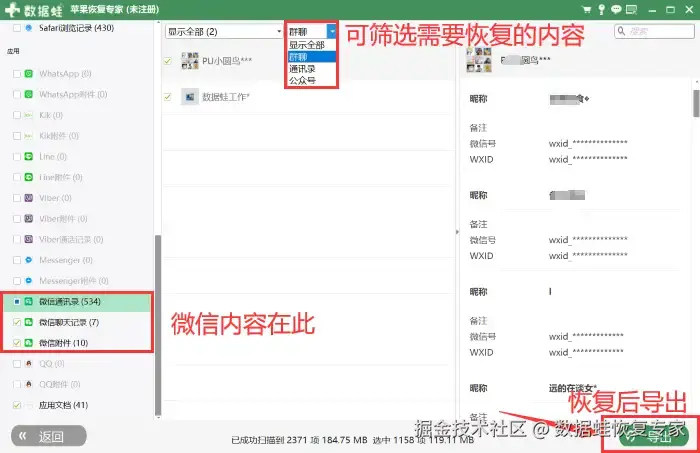Select 公众号 in the filter list

click(x=311, y=80)
